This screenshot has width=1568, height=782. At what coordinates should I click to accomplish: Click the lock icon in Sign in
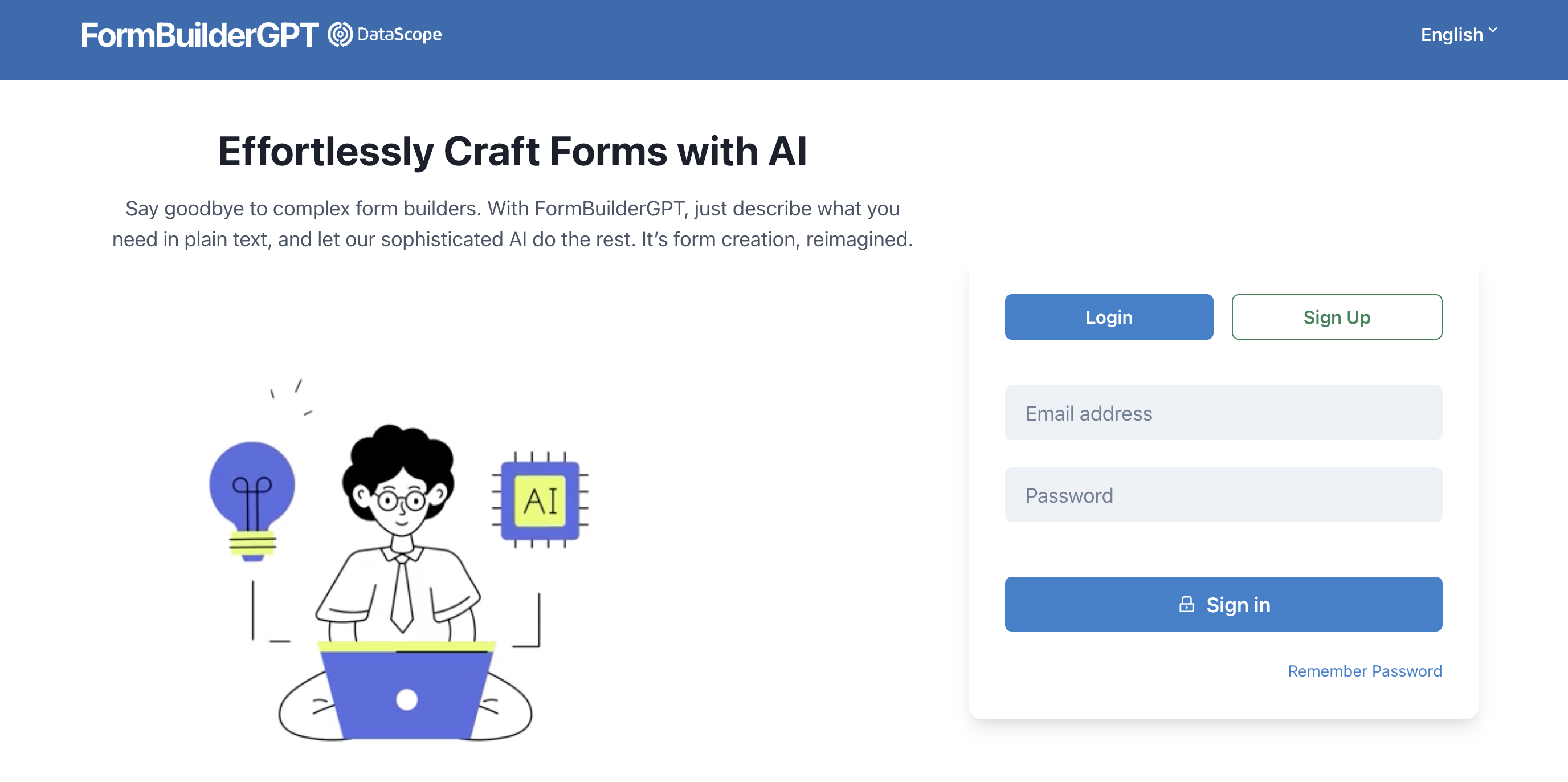coord(1186,604)
